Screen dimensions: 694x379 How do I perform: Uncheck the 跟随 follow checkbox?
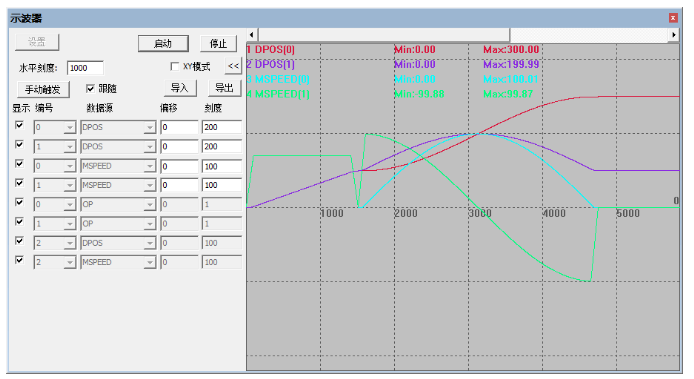90,89
